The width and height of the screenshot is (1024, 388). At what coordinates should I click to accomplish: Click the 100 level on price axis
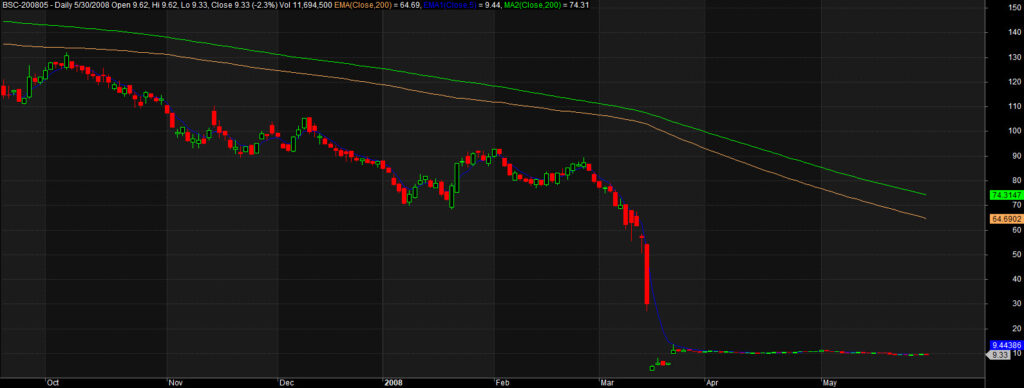1015,131
